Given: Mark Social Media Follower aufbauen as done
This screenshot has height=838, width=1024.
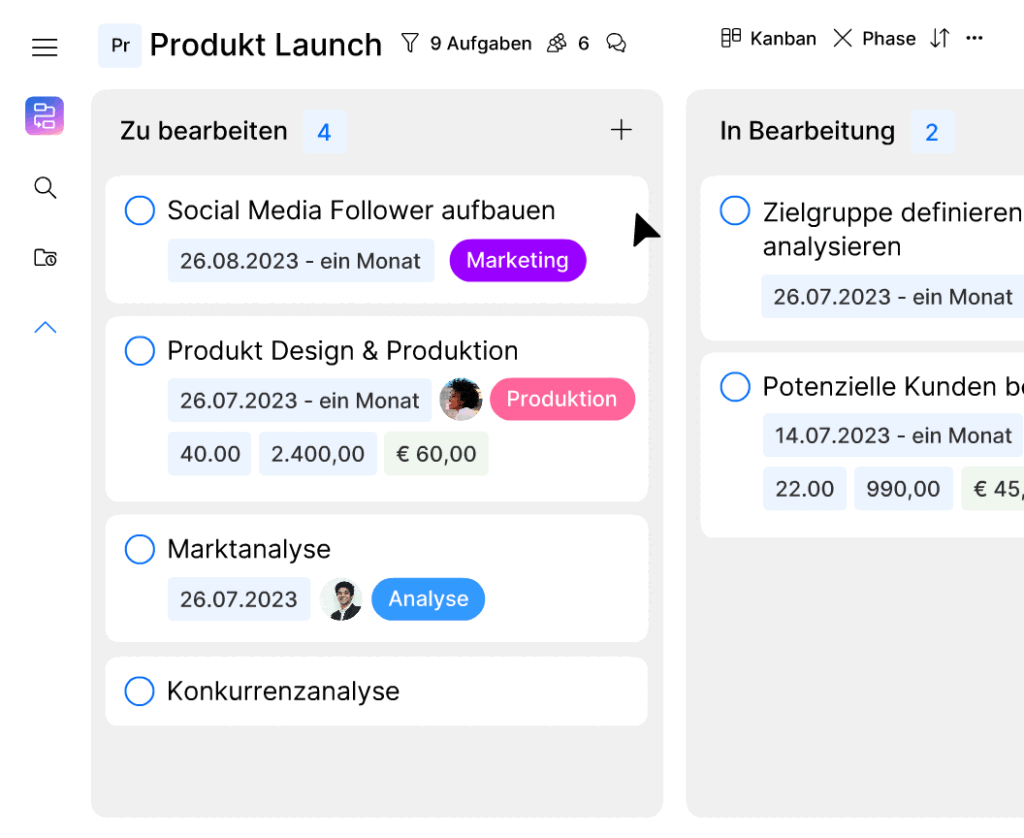Looking at the screenshot, I should [x=140, y=211].
